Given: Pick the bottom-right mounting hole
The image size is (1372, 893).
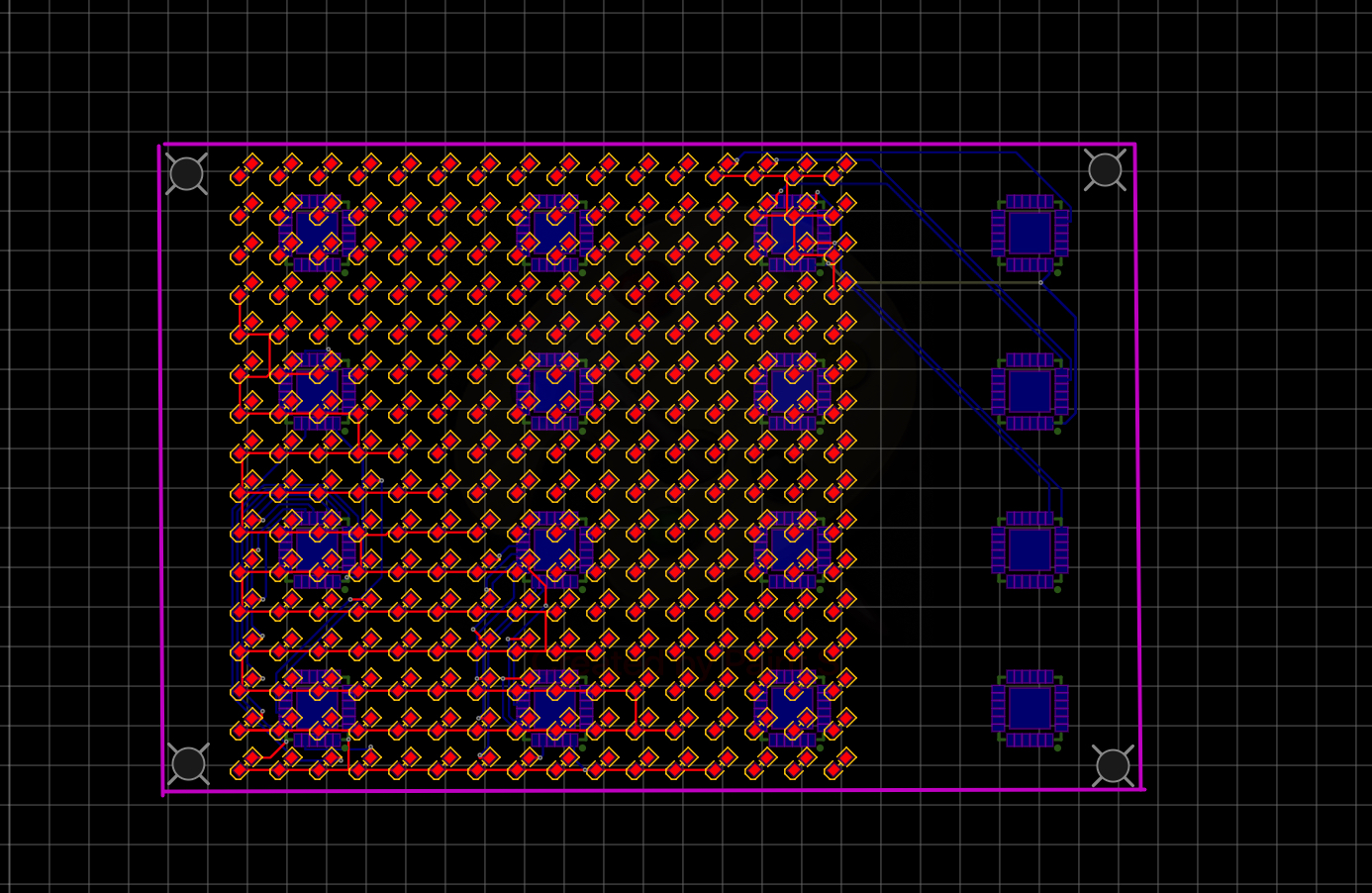Looking at the screenshot, I should [x=1113, y=765].
